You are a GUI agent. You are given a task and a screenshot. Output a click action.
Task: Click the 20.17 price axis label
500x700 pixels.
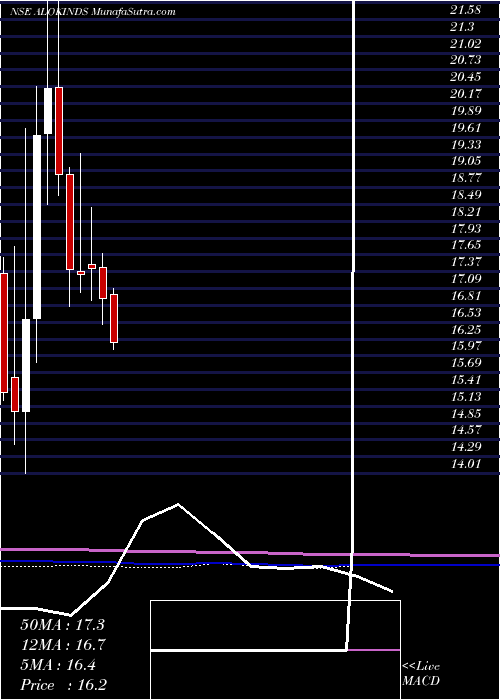465,94
